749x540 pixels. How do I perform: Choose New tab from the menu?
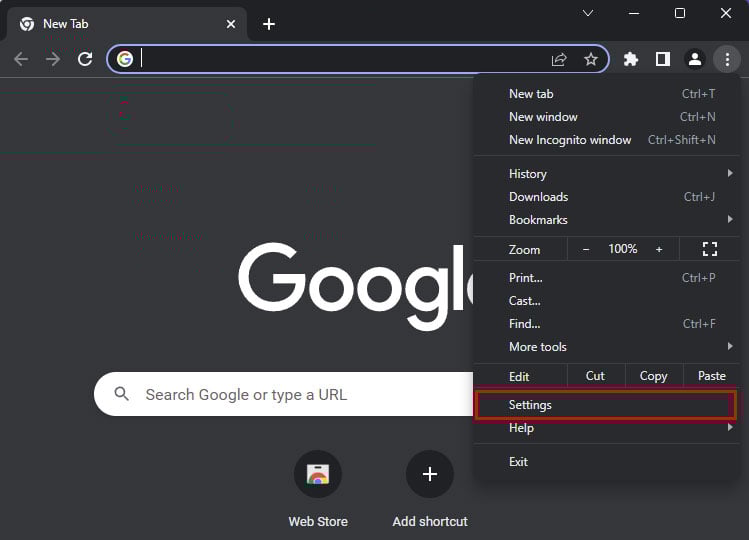tap(607, 94)
